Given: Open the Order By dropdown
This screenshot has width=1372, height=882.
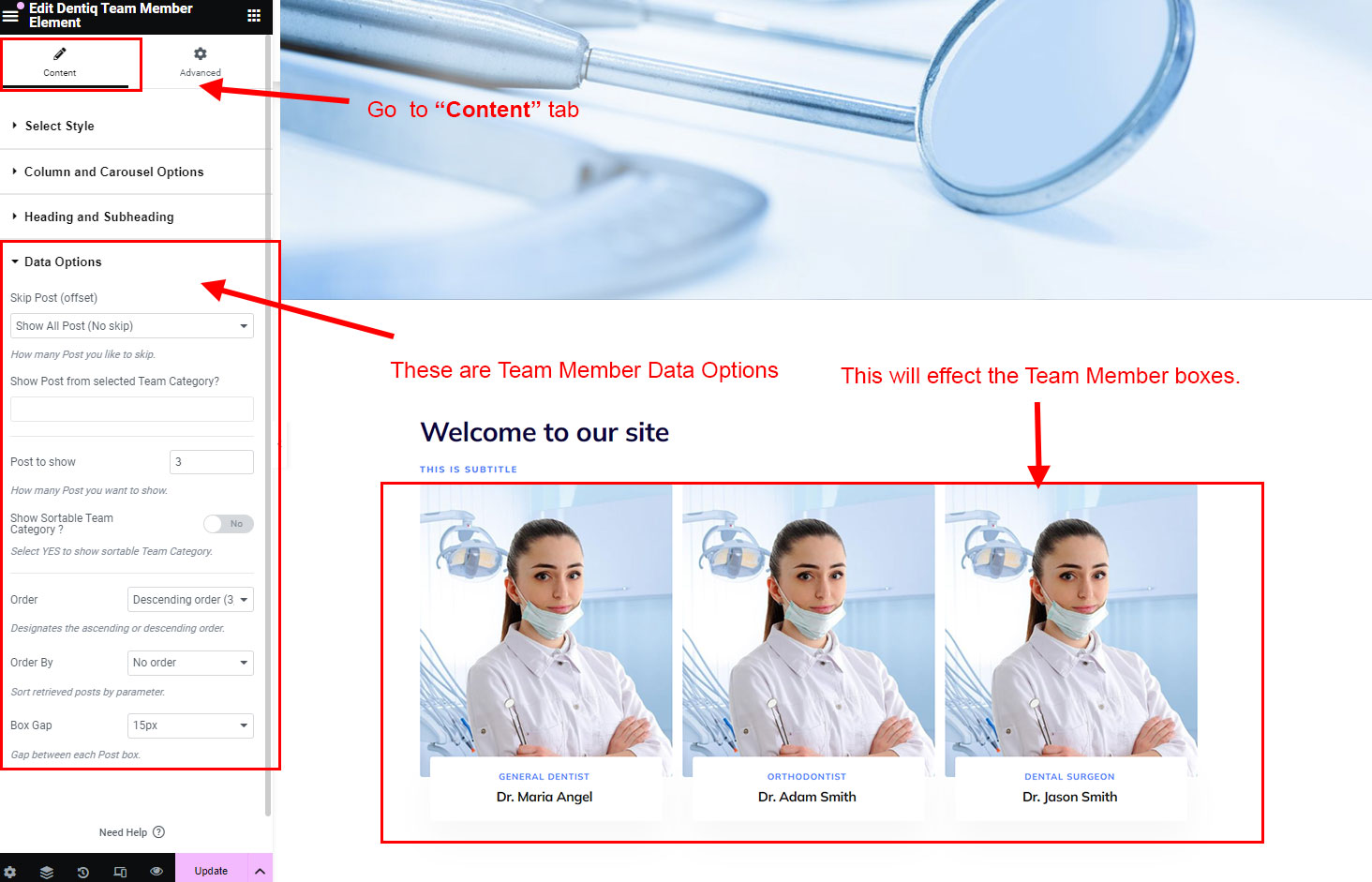Looking at the screenshot, I should 190,663.
